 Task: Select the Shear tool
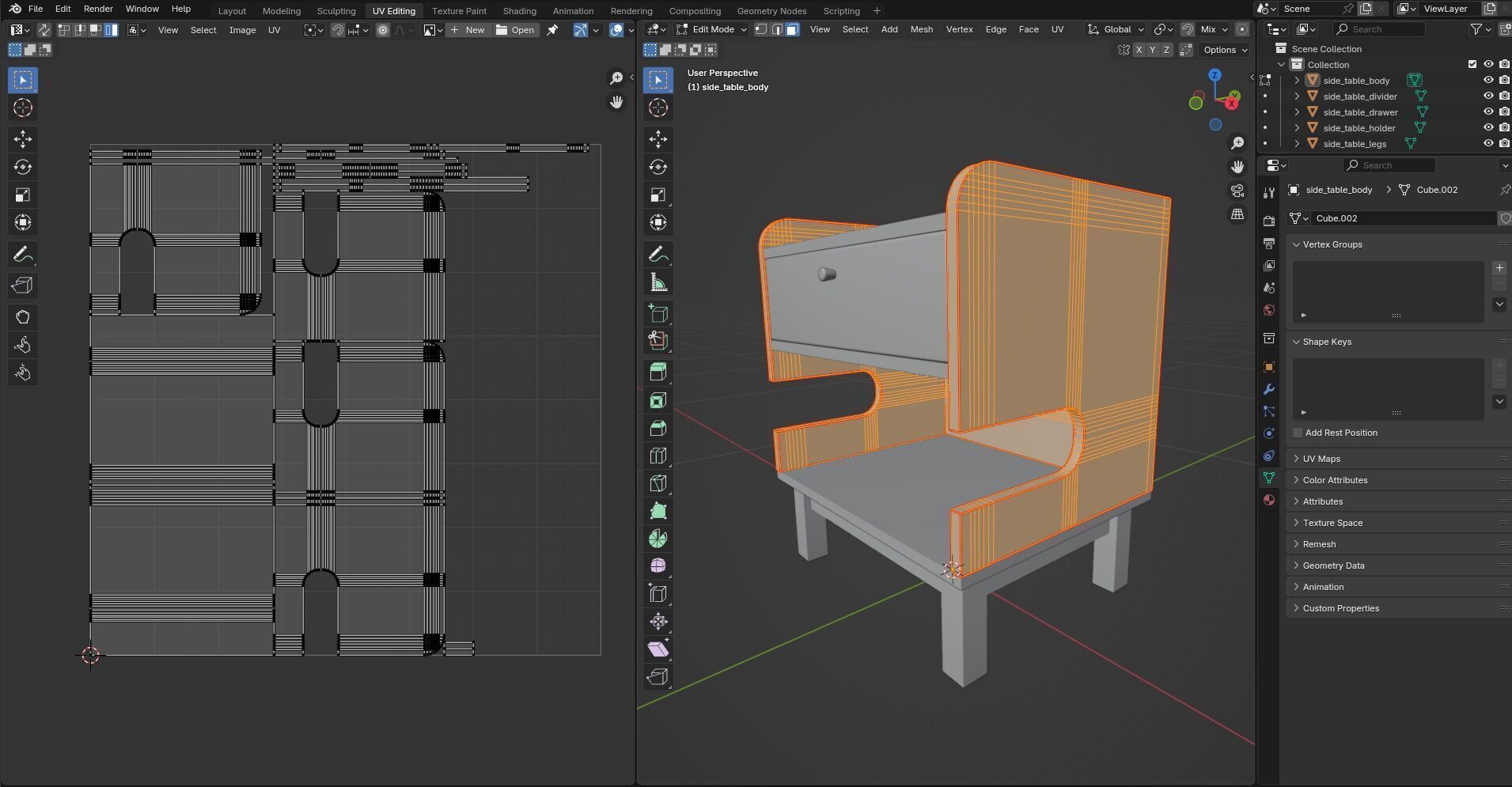[x=658, y=649]
